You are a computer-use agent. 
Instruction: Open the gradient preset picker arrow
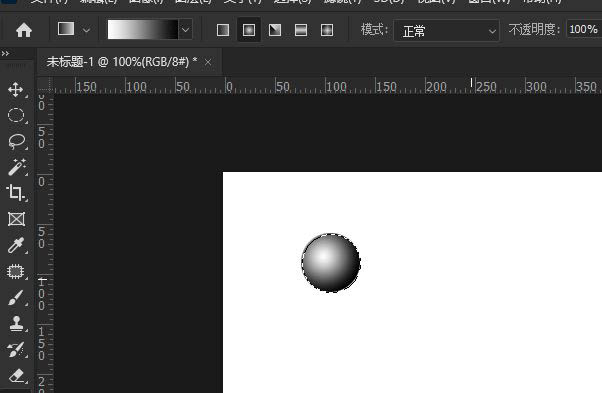(x=185, y=30)
